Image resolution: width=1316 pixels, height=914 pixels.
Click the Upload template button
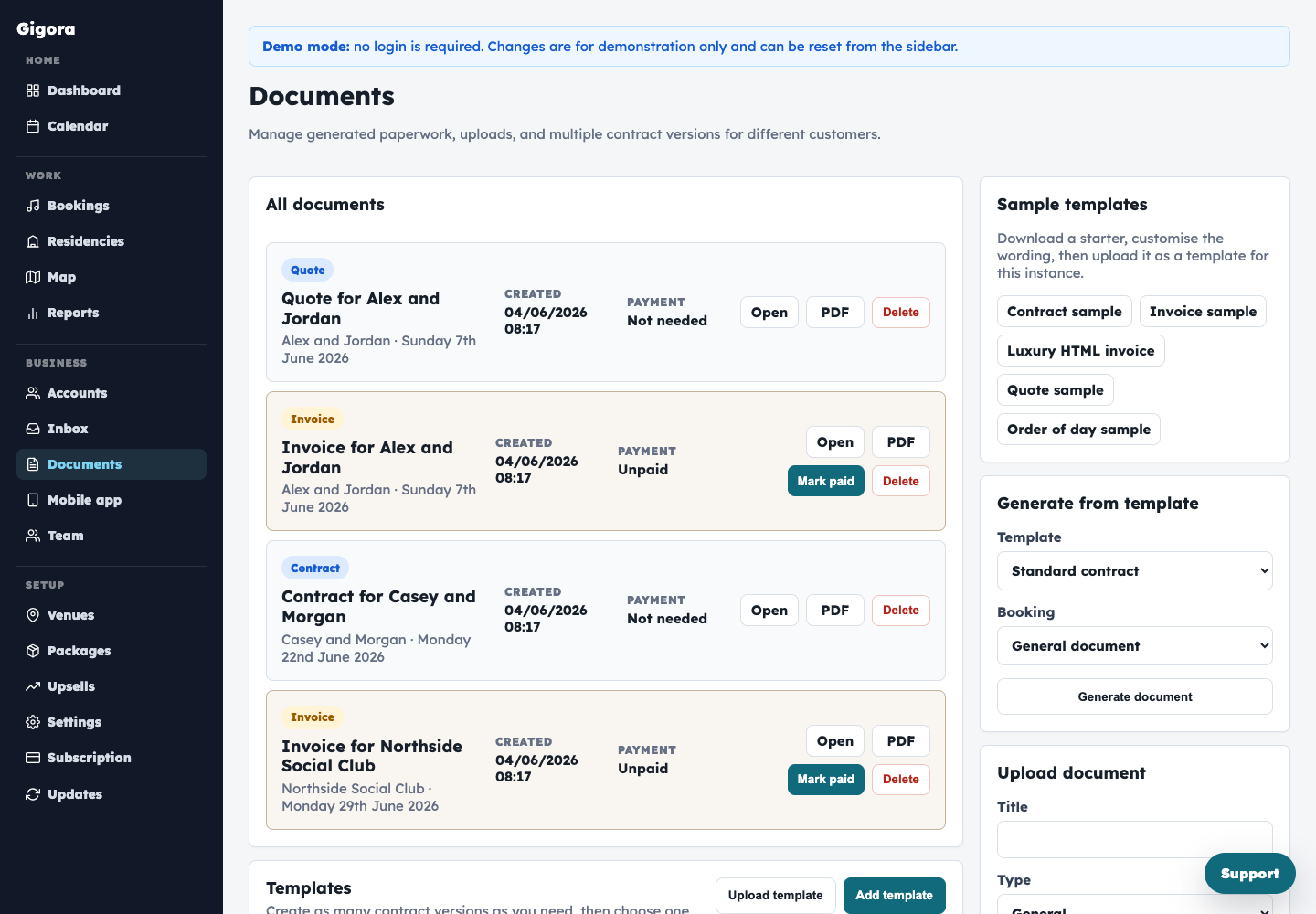click(776, 896)
